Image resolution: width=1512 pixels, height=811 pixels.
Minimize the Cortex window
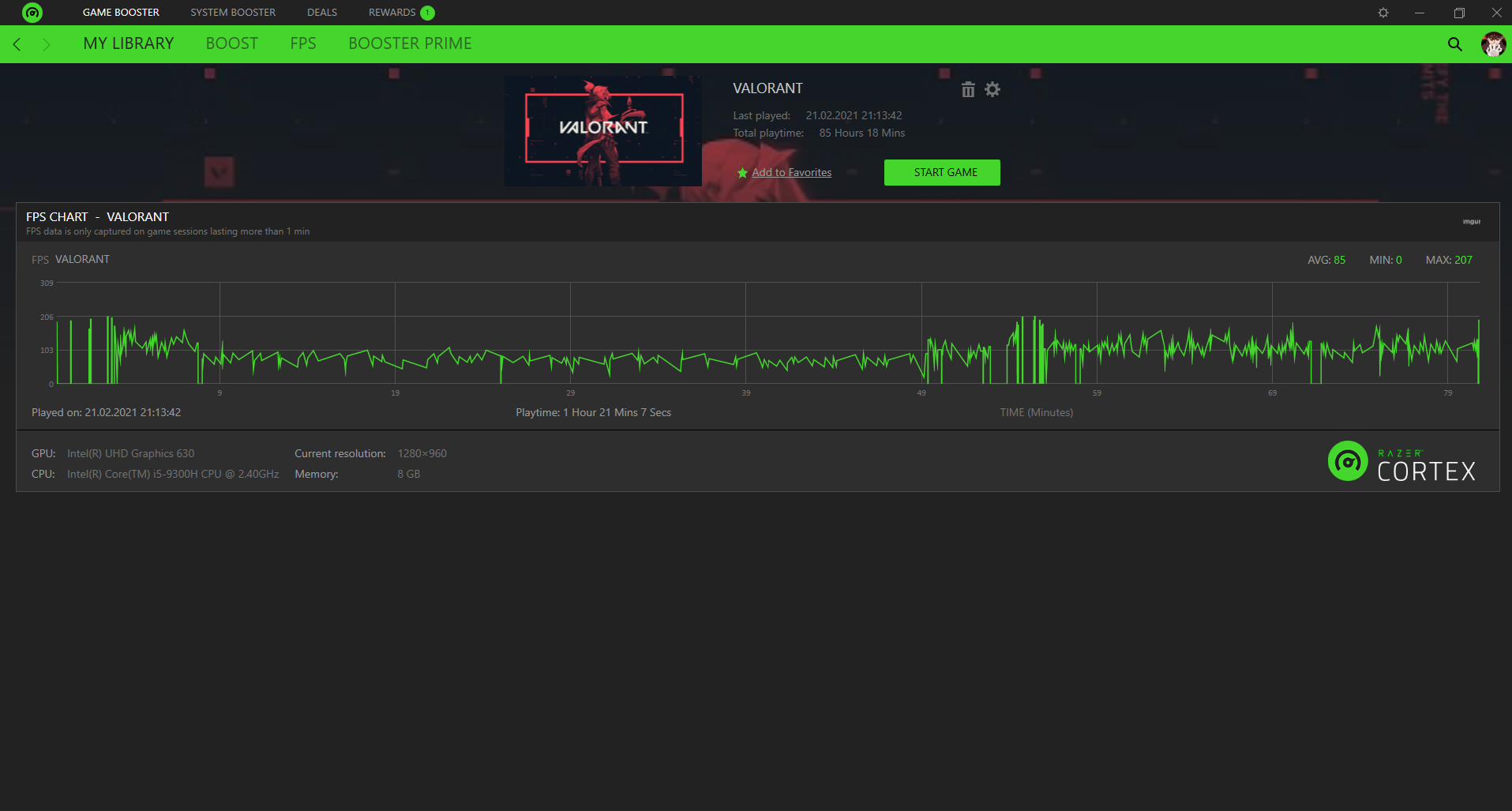coord(1420,13)
